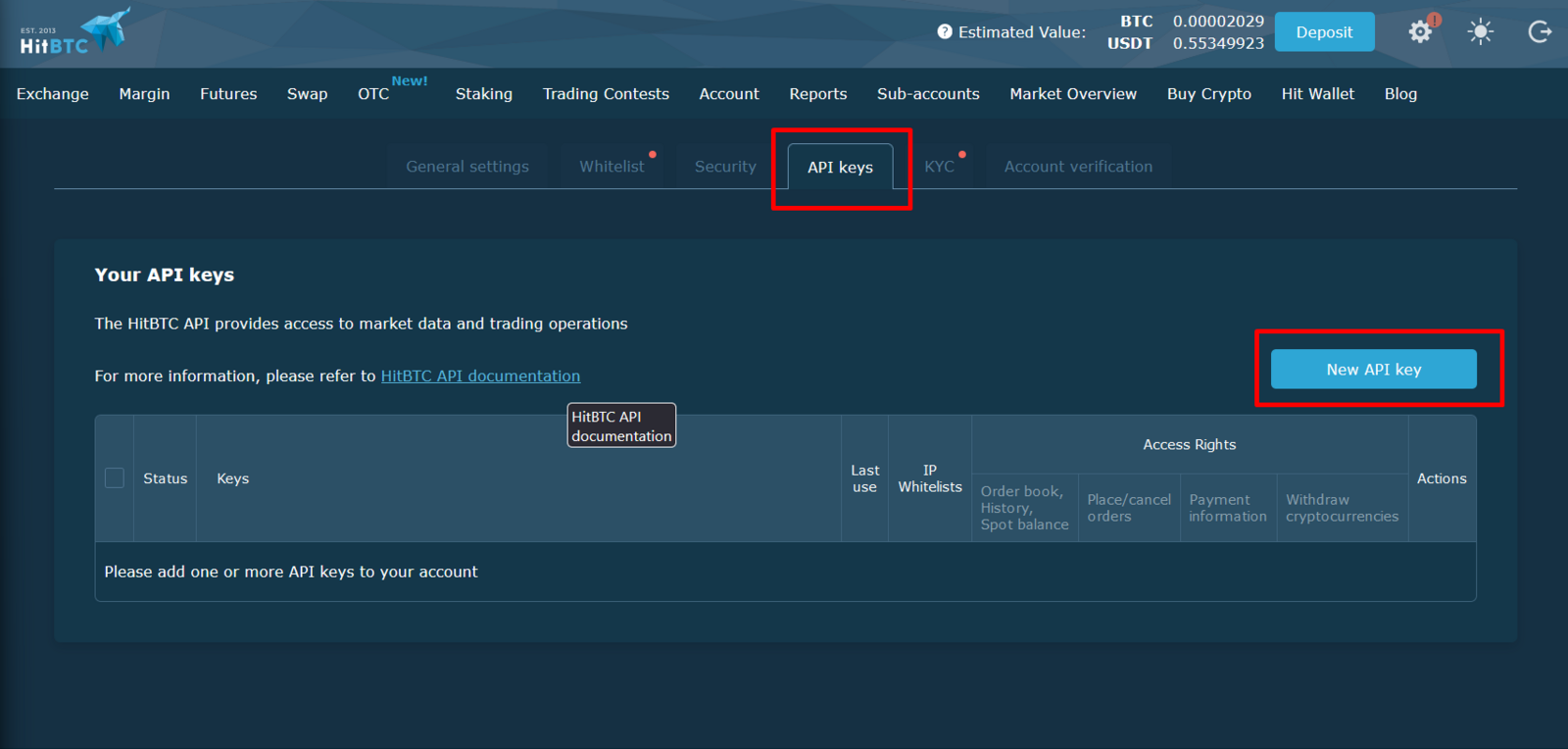The image size is (1568, 749).
Task: Open Buy Crypto page
Action: click(x=1209, y=94)
